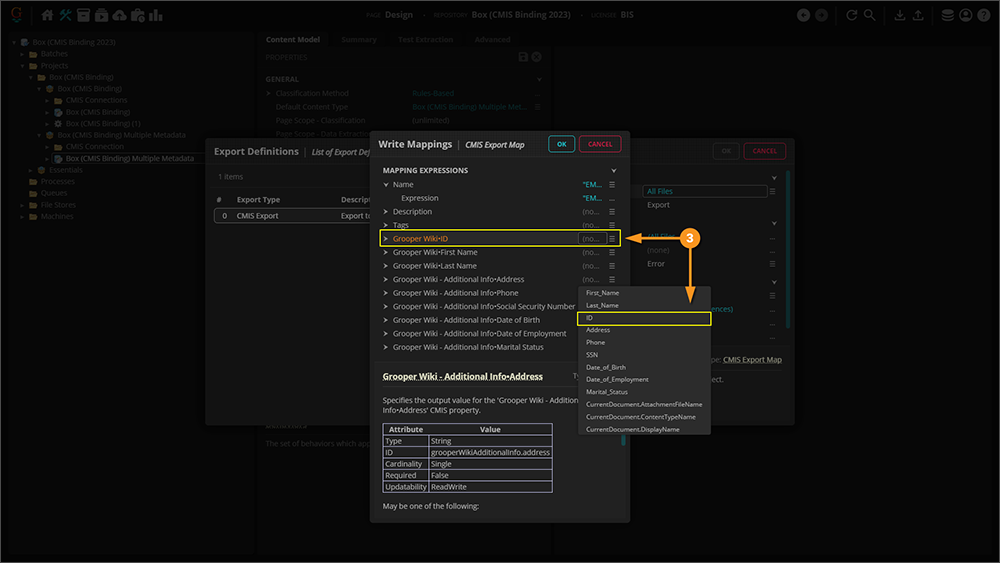
Task: Click the Home icon in top toolbar
Action: (x=47, y=15)
